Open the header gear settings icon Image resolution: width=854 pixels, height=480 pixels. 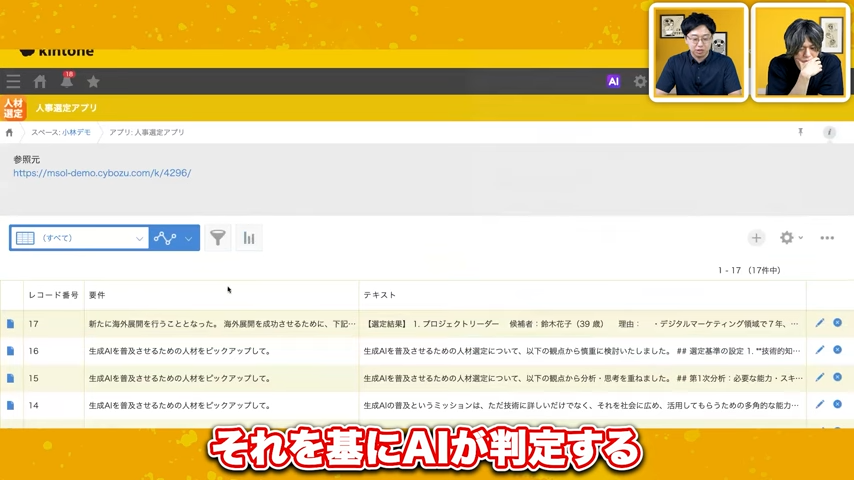[x=640, y=82]
